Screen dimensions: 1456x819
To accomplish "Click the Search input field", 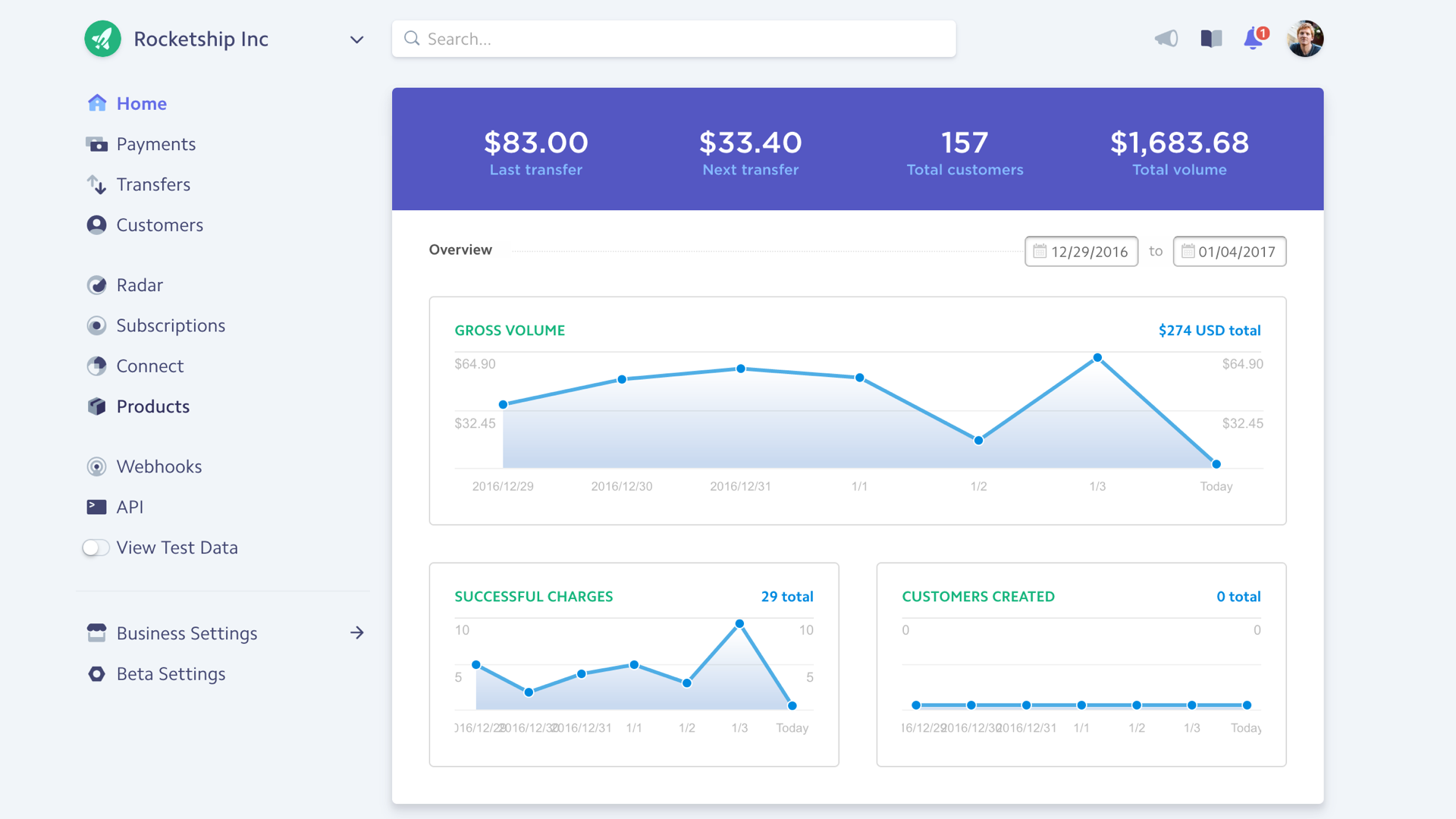I will point(673,39).
